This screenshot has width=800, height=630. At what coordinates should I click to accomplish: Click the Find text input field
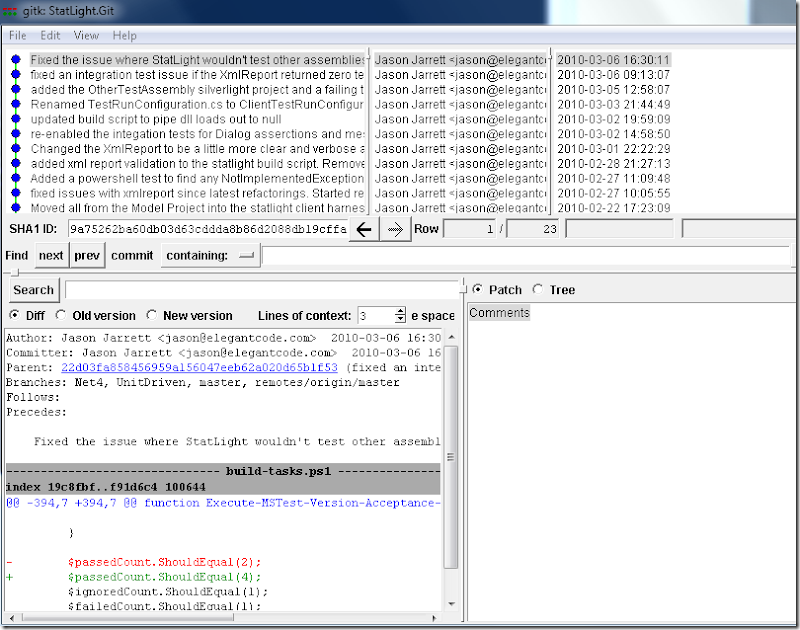[x=526, y=255]
